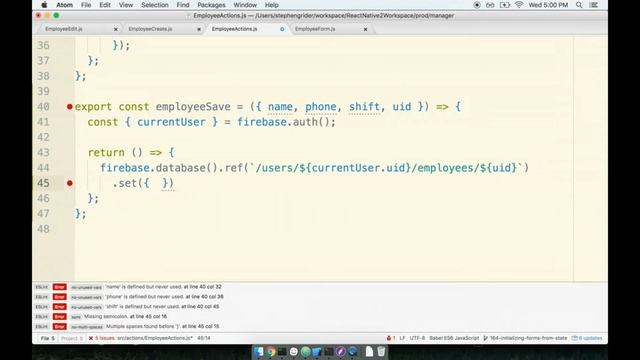Click the glasses icon in the menu bar

point(490,5)
